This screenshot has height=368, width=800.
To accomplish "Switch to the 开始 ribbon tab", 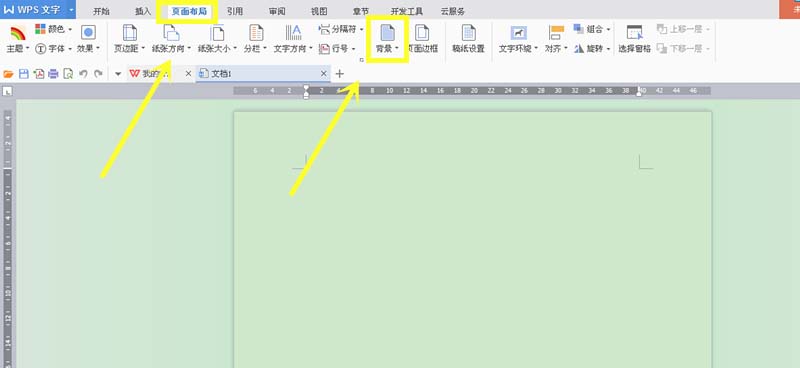I will [101, 11].
